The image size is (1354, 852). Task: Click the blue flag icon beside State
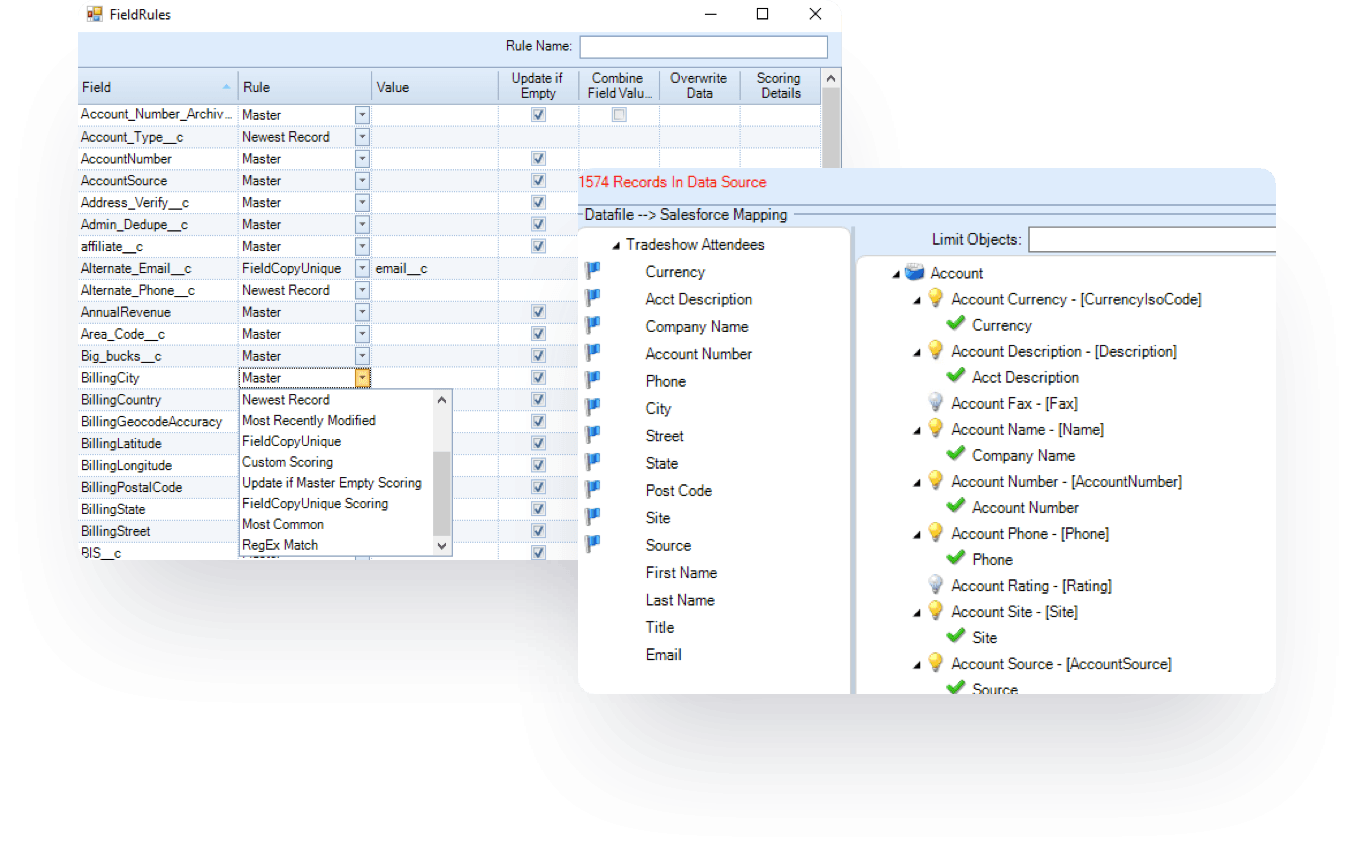pos(593,462)
